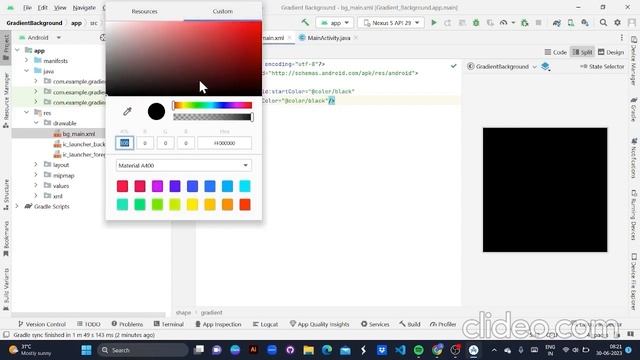Open Microsoft Edge from taskbar
640x360 pixels.
327,350
